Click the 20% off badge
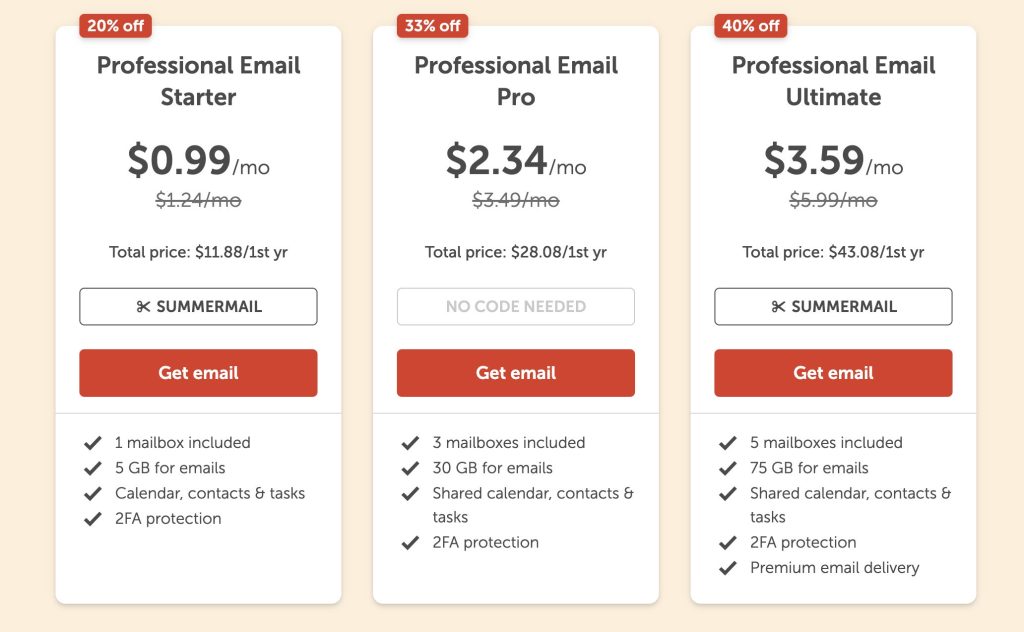 click(x=116, y=26)
